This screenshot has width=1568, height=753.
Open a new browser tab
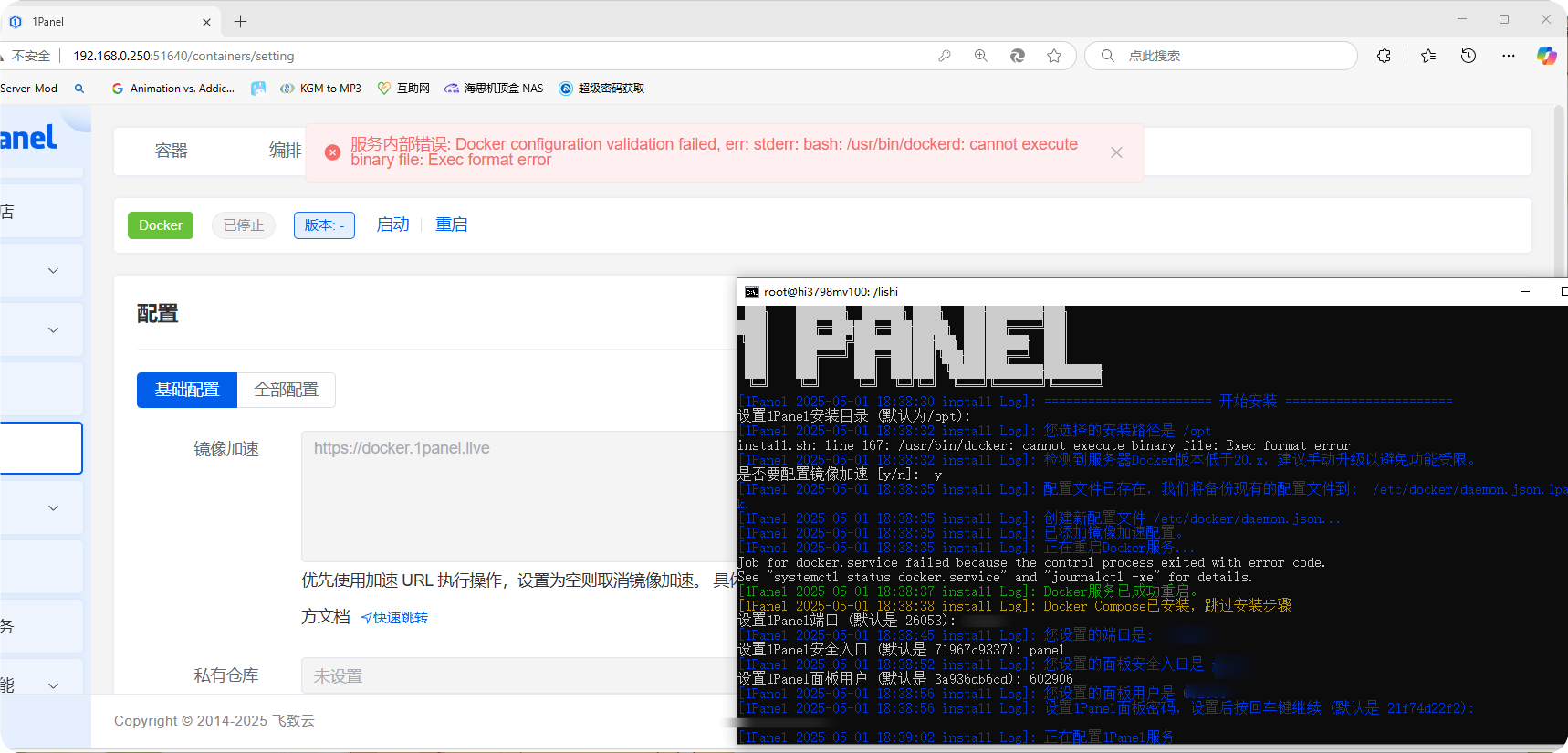241,21
